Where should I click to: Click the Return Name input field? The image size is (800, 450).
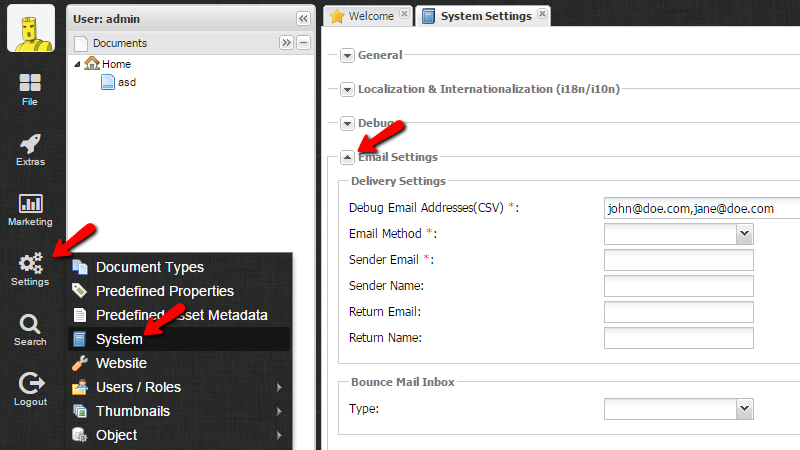click(679, 338)
